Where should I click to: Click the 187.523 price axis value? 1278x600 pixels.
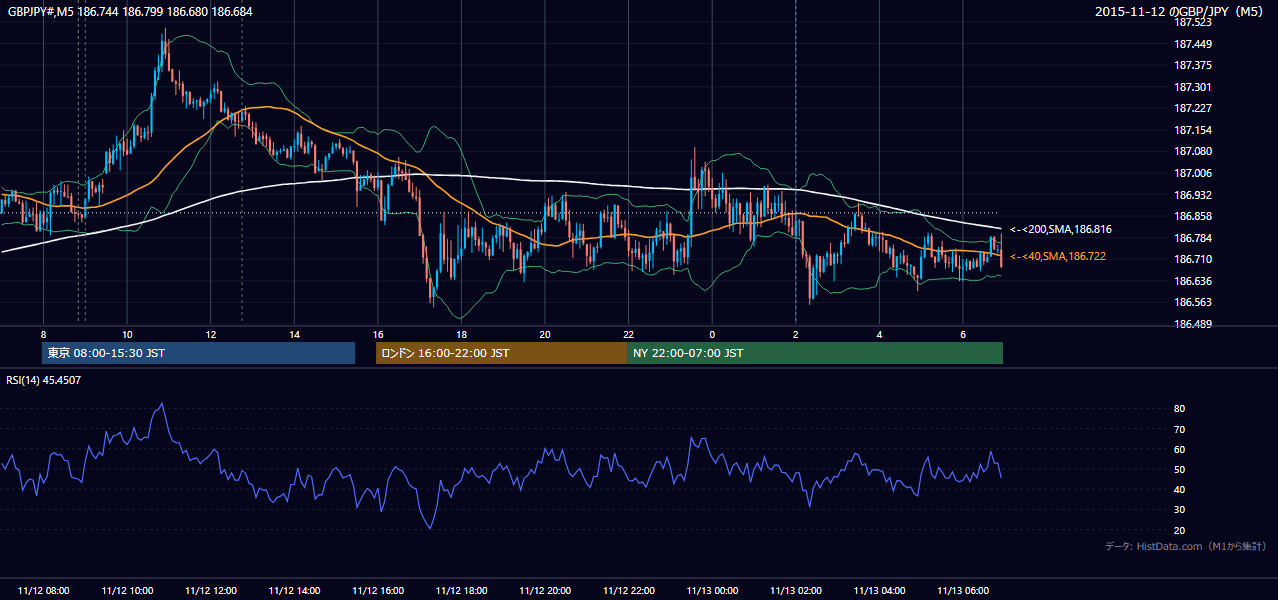click(x=1193, y=22)
